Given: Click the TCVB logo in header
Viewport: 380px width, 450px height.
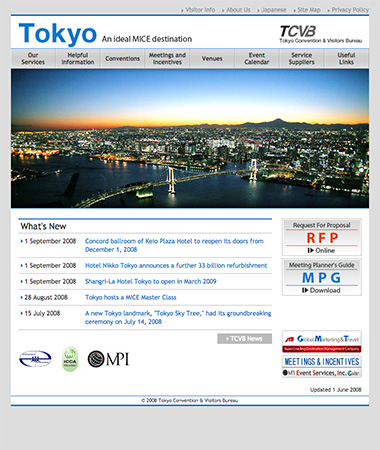Looking at the screenshot, I should pos(321,34).
